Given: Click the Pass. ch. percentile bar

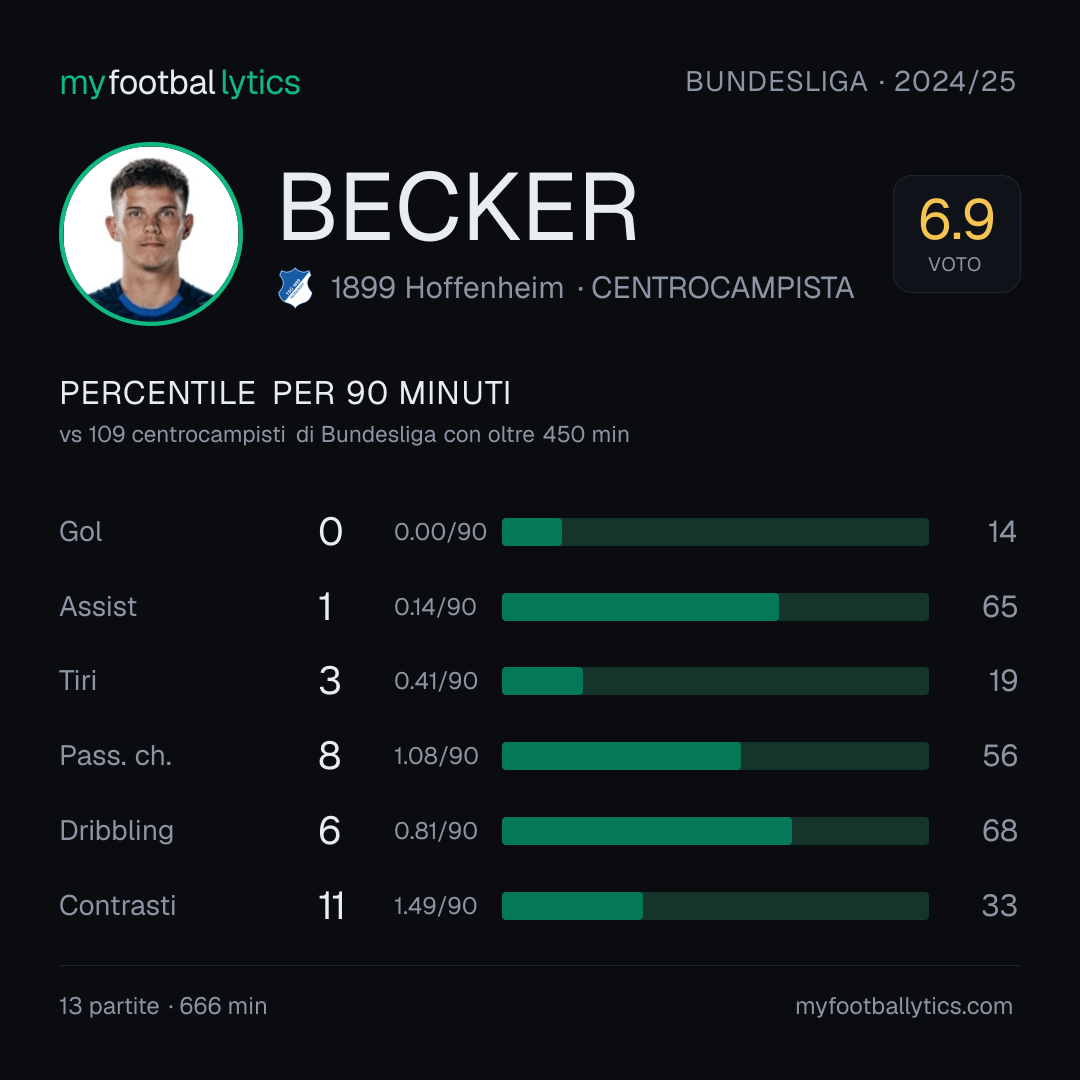Looking at the screenshot, I should point(715,756).
